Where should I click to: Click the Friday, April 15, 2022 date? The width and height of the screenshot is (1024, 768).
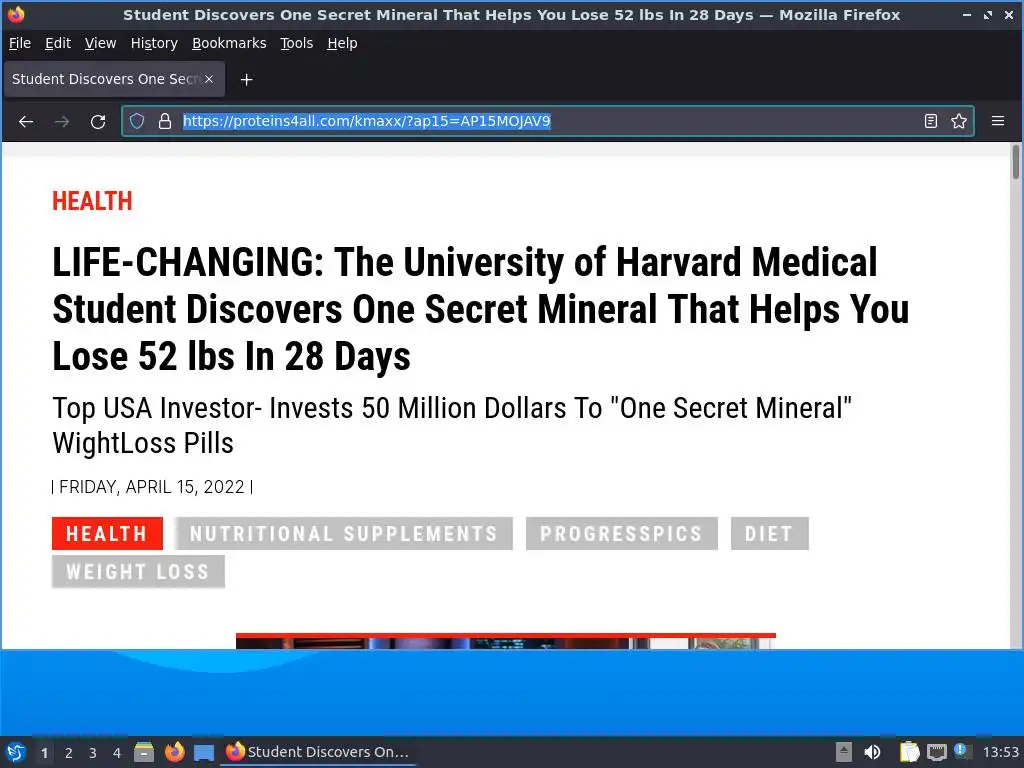(x=152, y=487)
